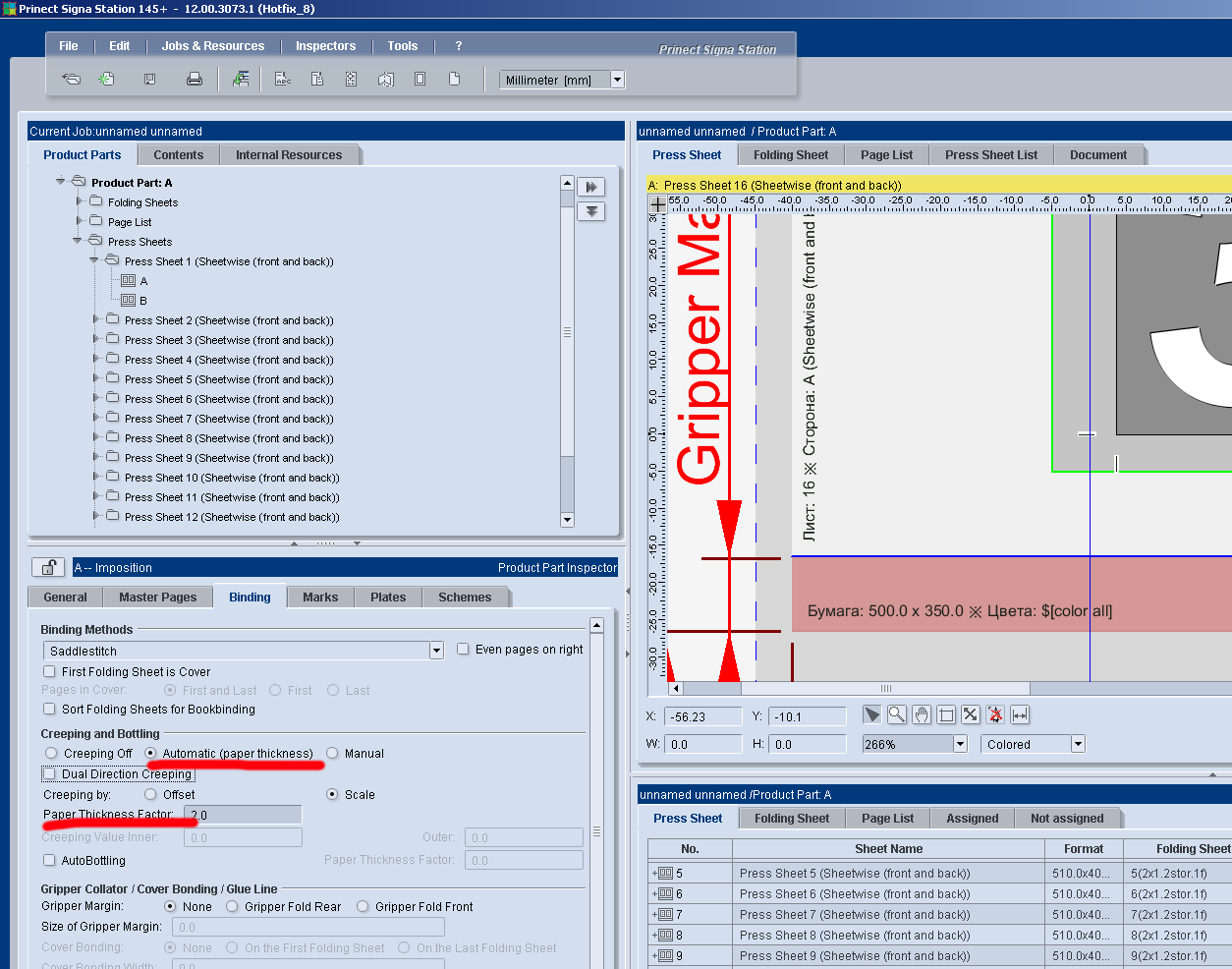Click the Save floppy disk icon

coord(150,80)
